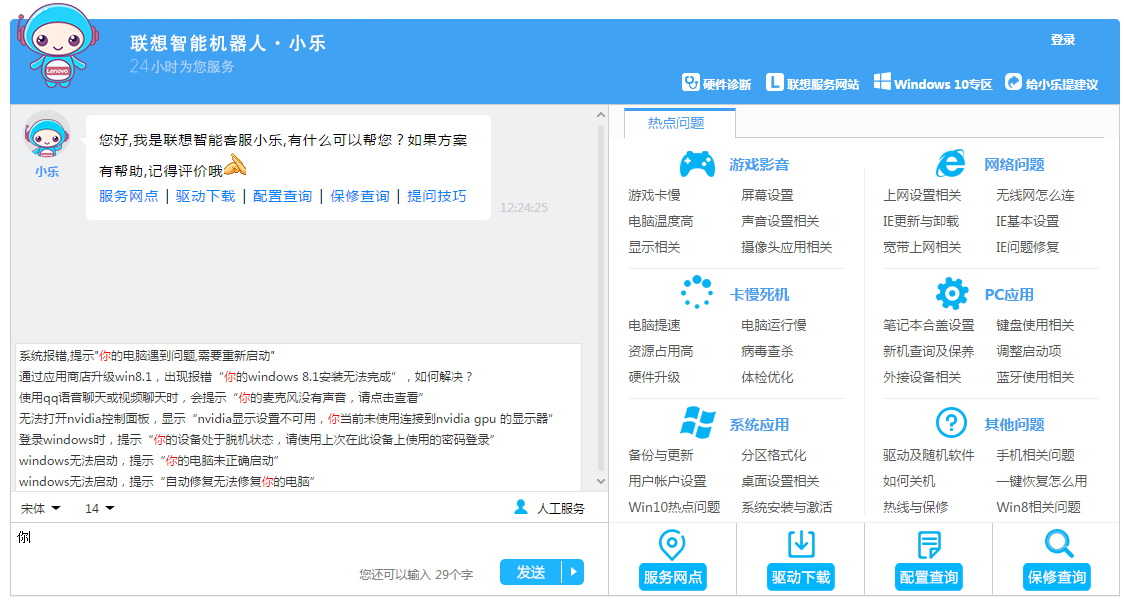The height and width of the screenshot is (600, 1124).
Task: Open the 驱动下载 link in chat message
Action: [206, 196]
